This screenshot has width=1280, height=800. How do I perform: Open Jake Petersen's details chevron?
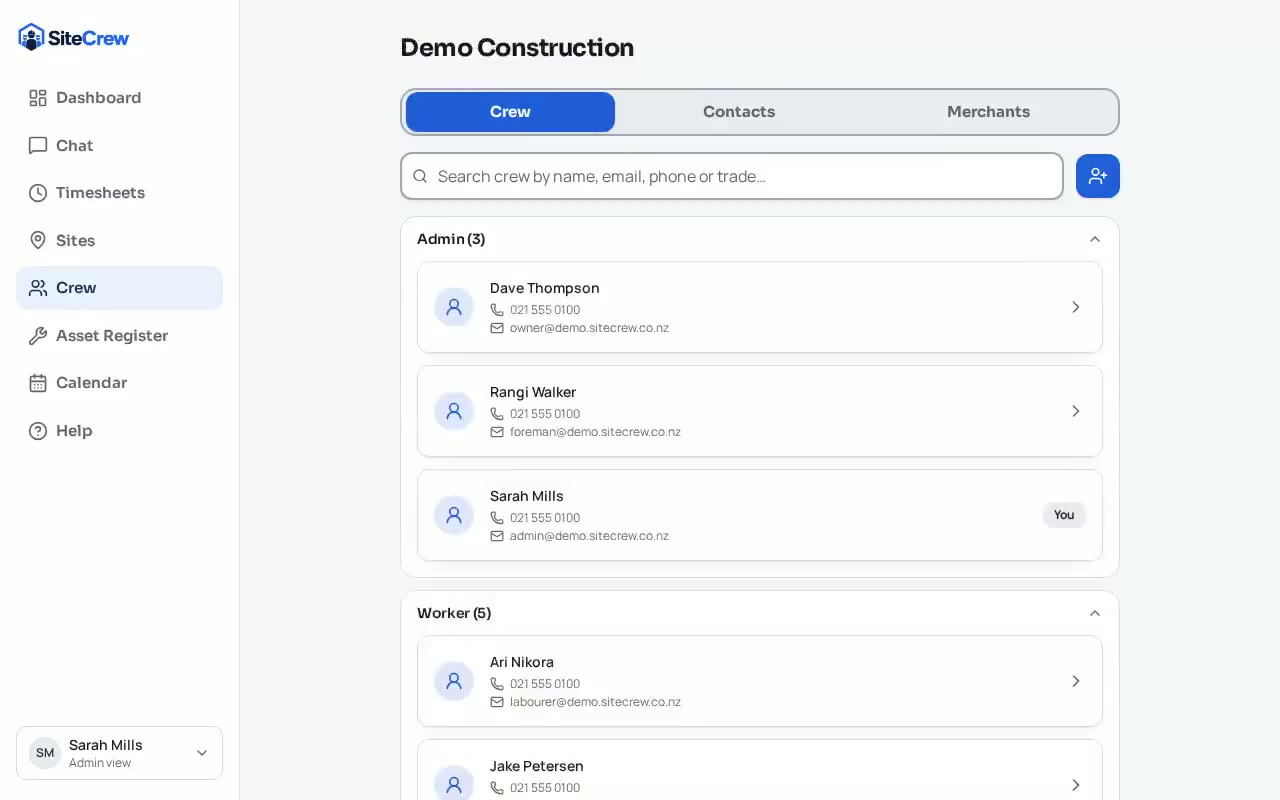(x=1076, y=785)
